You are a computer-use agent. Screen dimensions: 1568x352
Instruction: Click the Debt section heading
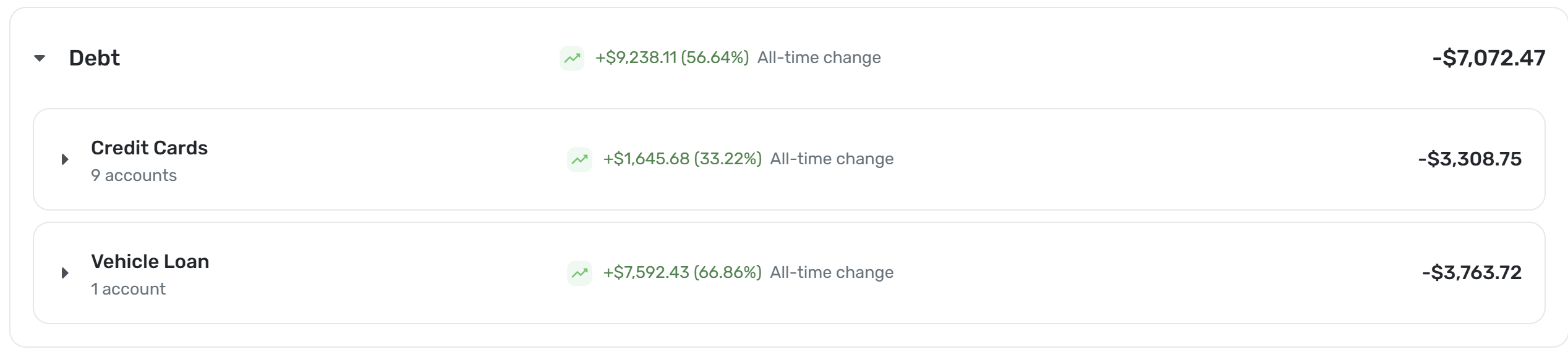coord(95,58)
